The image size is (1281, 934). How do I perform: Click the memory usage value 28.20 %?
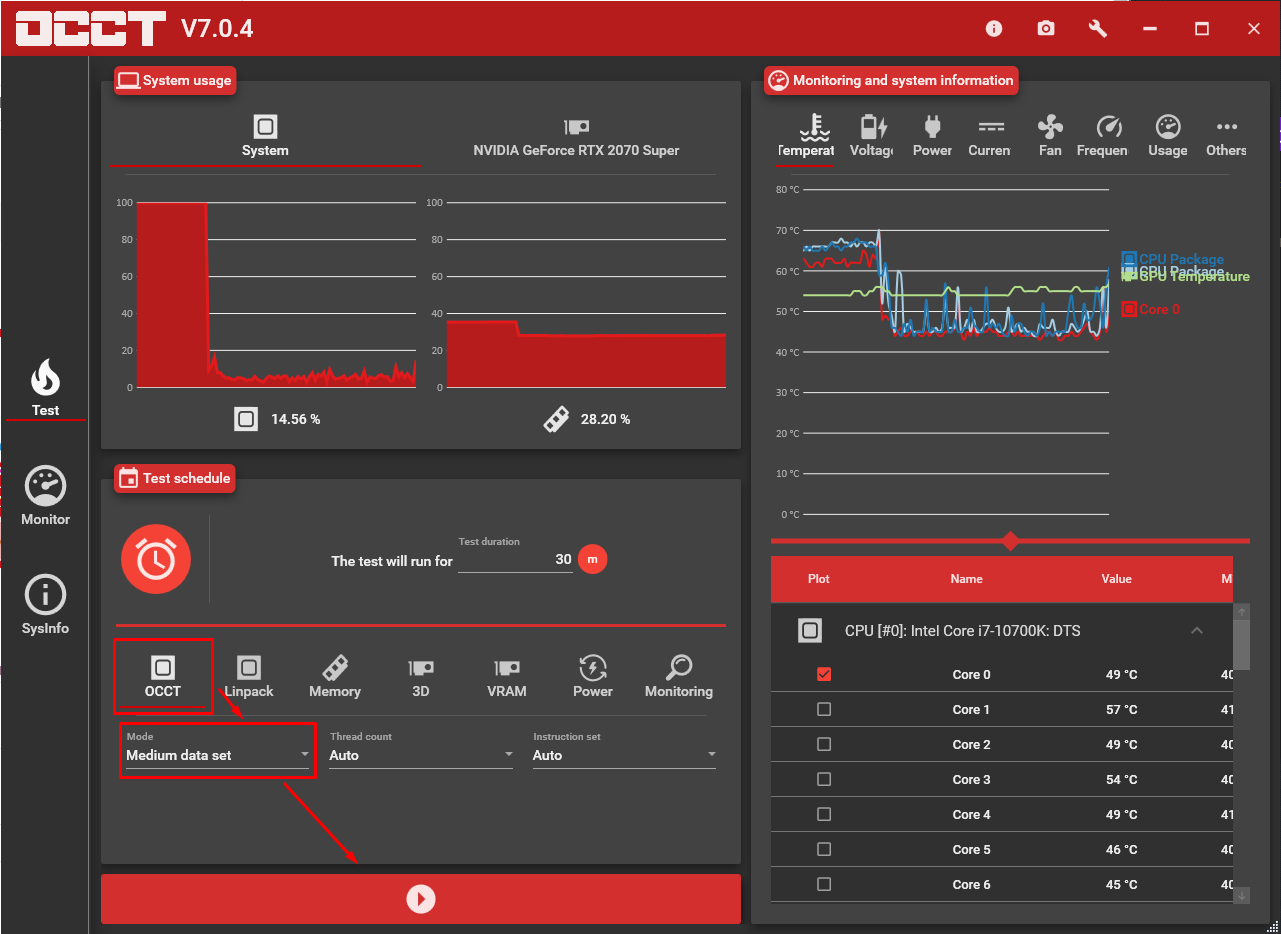[606, 419]
